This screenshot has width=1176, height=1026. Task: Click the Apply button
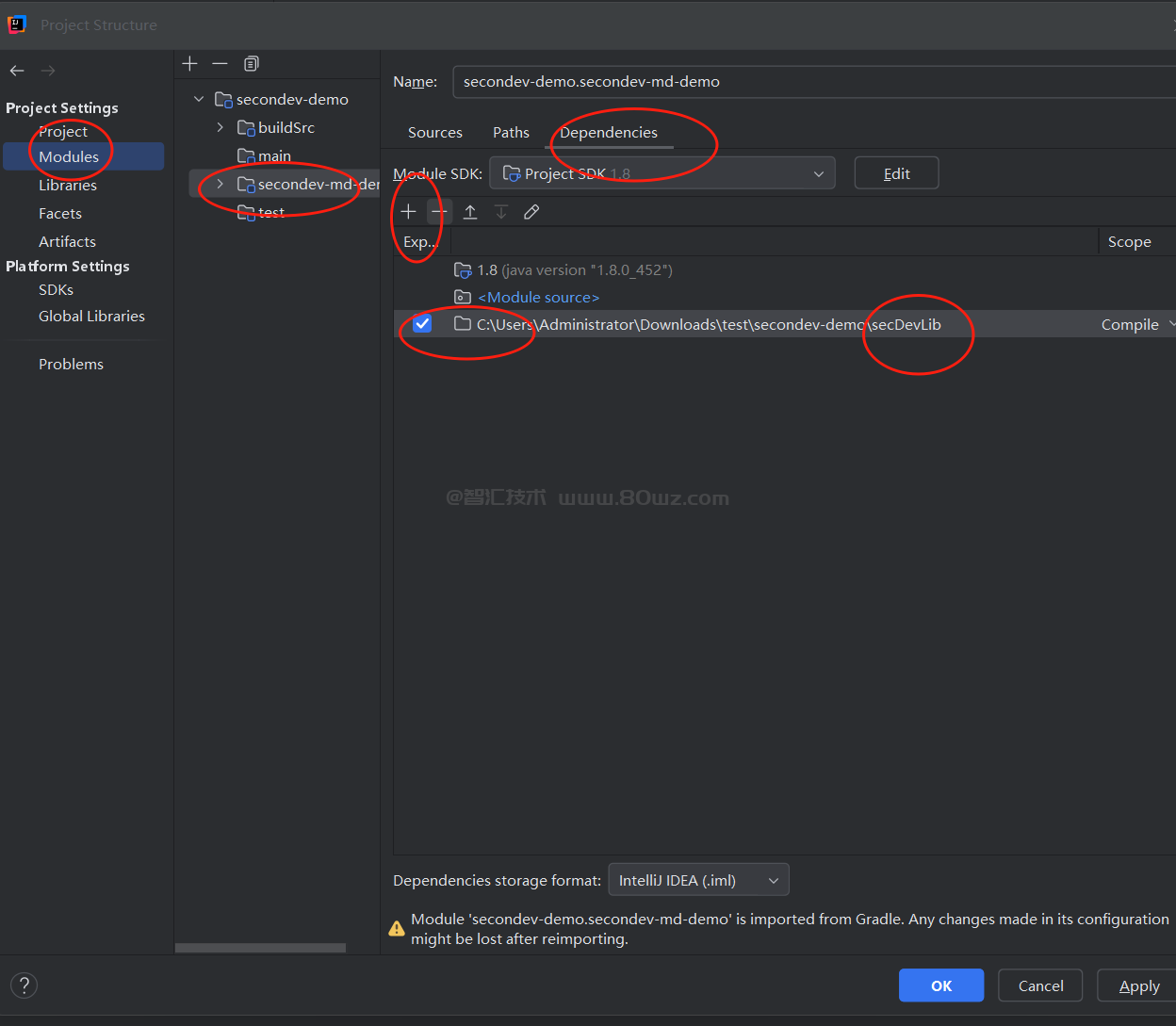[1138, 985]
